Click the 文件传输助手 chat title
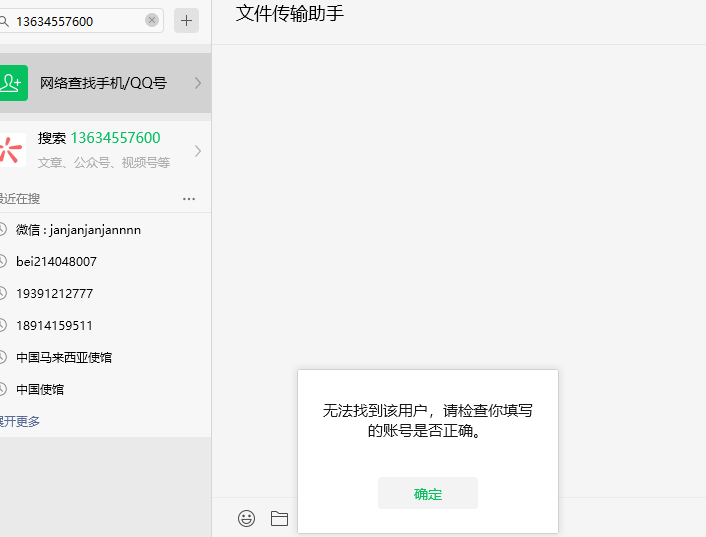Viewport: 706px width, 537px height. point(290,14)
